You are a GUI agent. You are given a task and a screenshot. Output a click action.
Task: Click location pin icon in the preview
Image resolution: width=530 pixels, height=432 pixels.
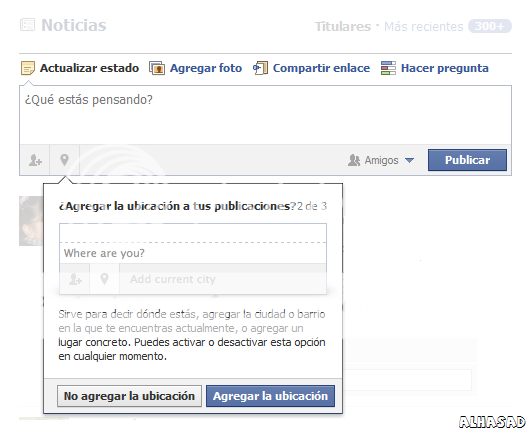[x=104, y=279]
